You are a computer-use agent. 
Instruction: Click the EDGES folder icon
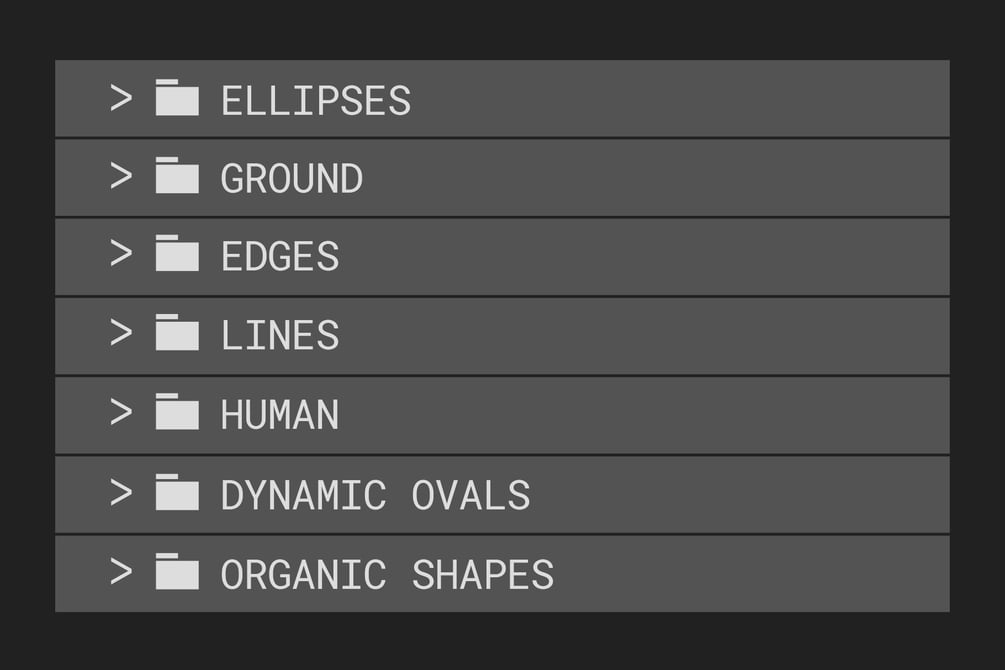[x=177, y=254]
